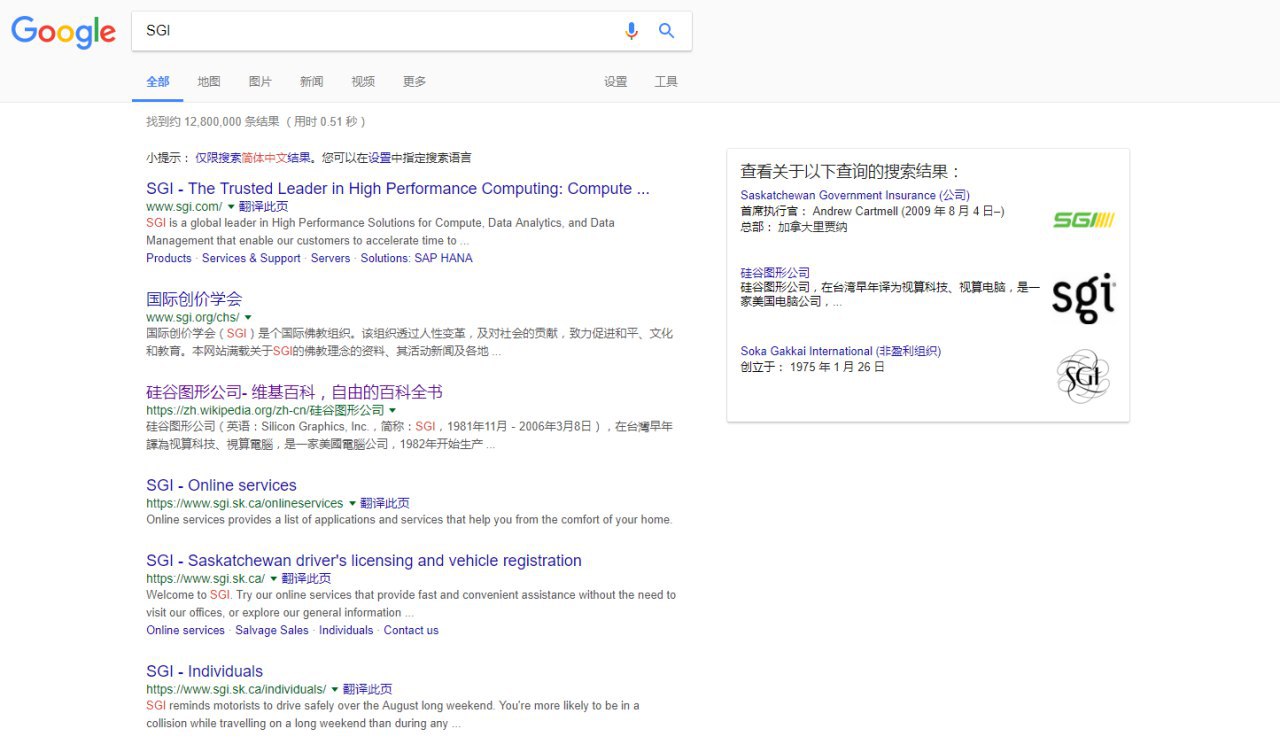Screen dimensions: 1280x752
Task: Switch to the 新闻 news tab
Action: (311, 82)
